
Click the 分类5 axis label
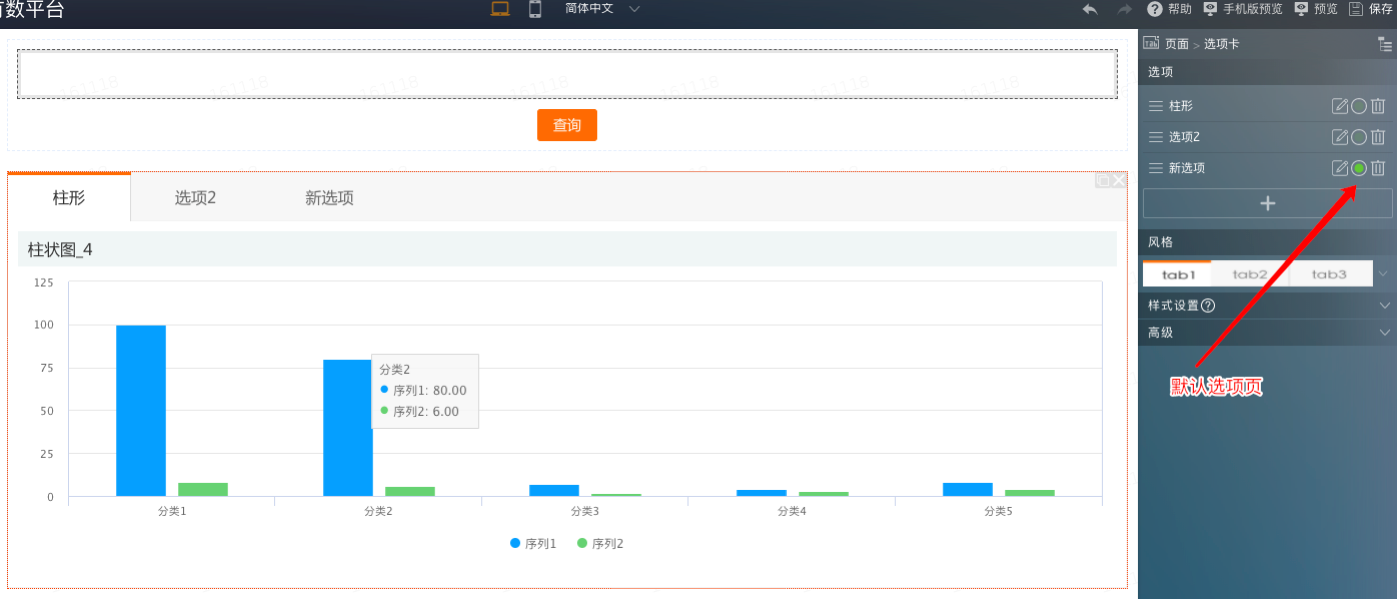[x=998, y=511]
